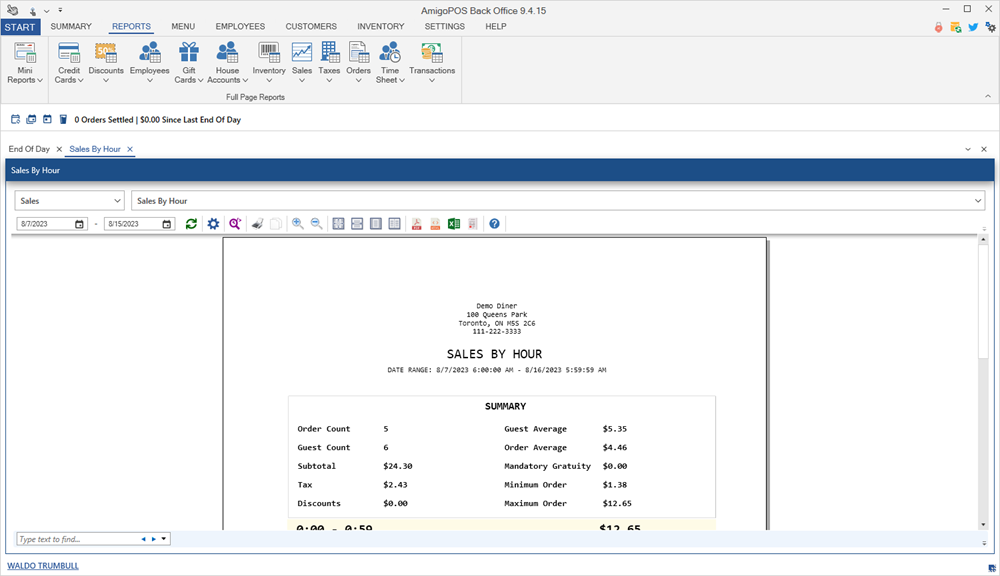Image resolution: width=1000 pixels, height=576 pixels.
Task: Click the find text input box
Action: tap(77, 540)
